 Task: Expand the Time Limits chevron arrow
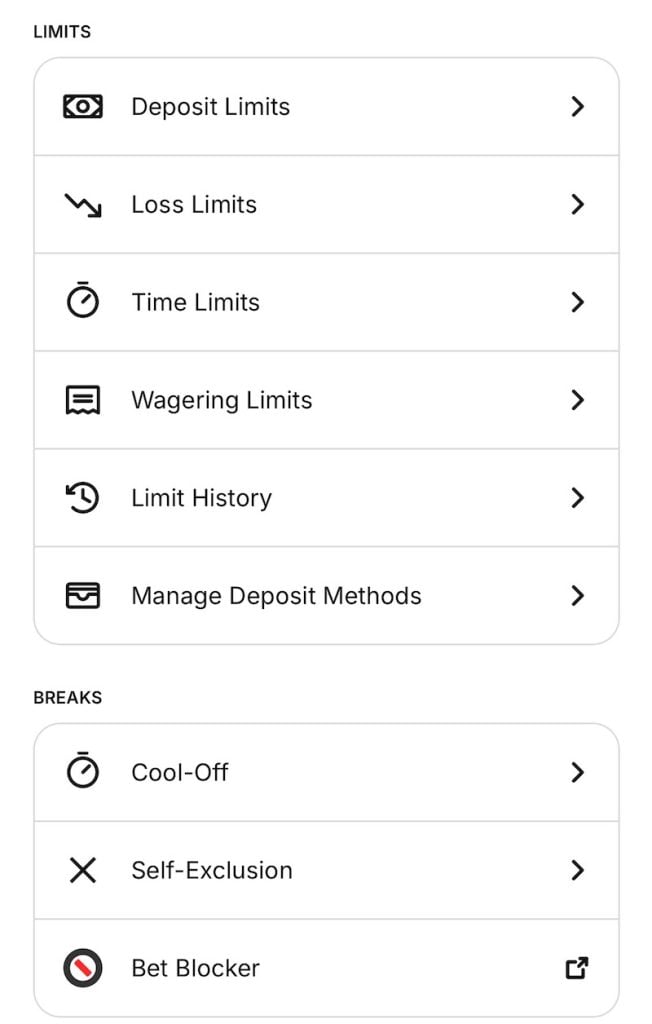pyautogui.click(x=577, y=302)
